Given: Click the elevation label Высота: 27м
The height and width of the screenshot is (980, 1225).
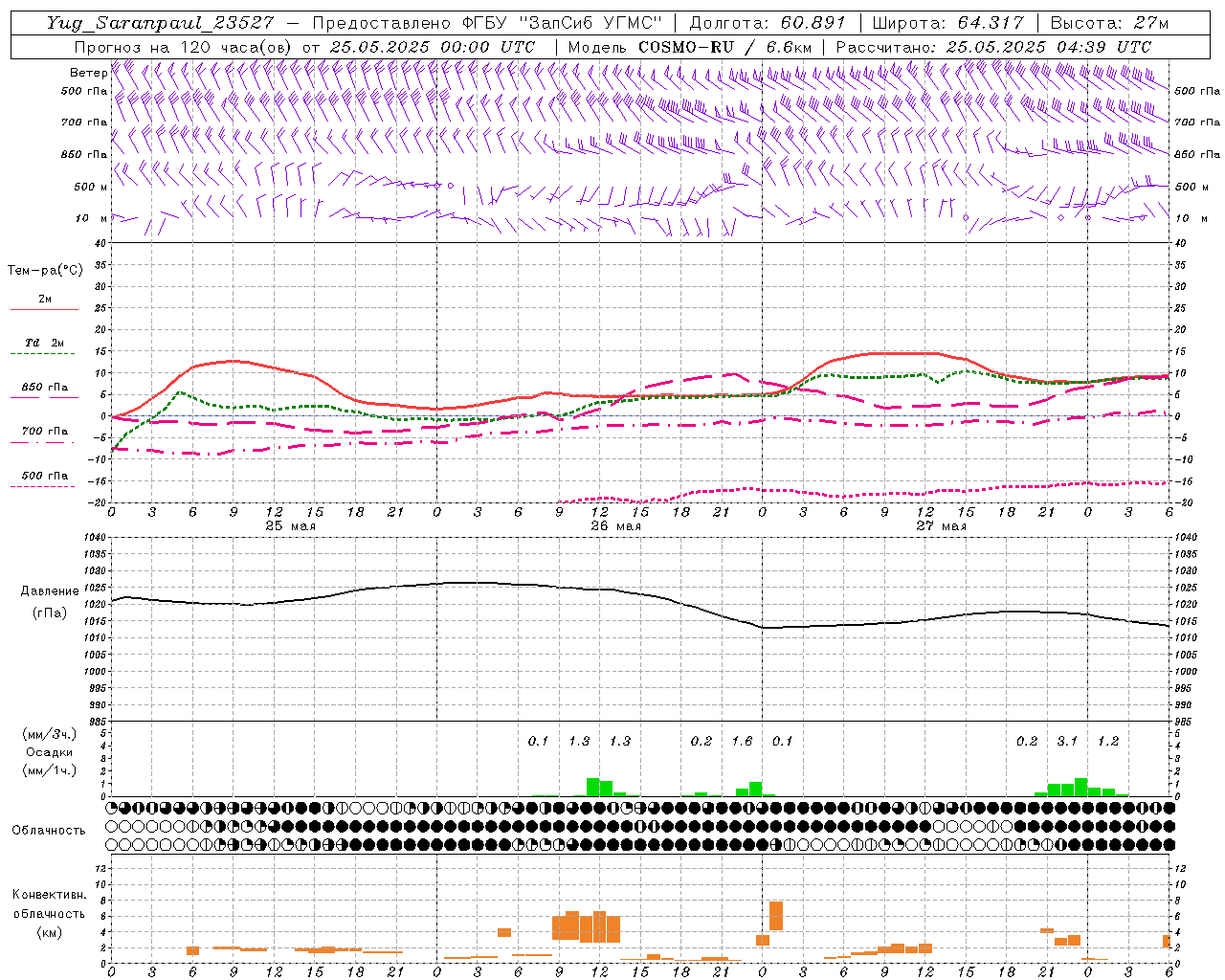Looking at the screenshot, I should pyautogui.click(x=1109, y=23).
